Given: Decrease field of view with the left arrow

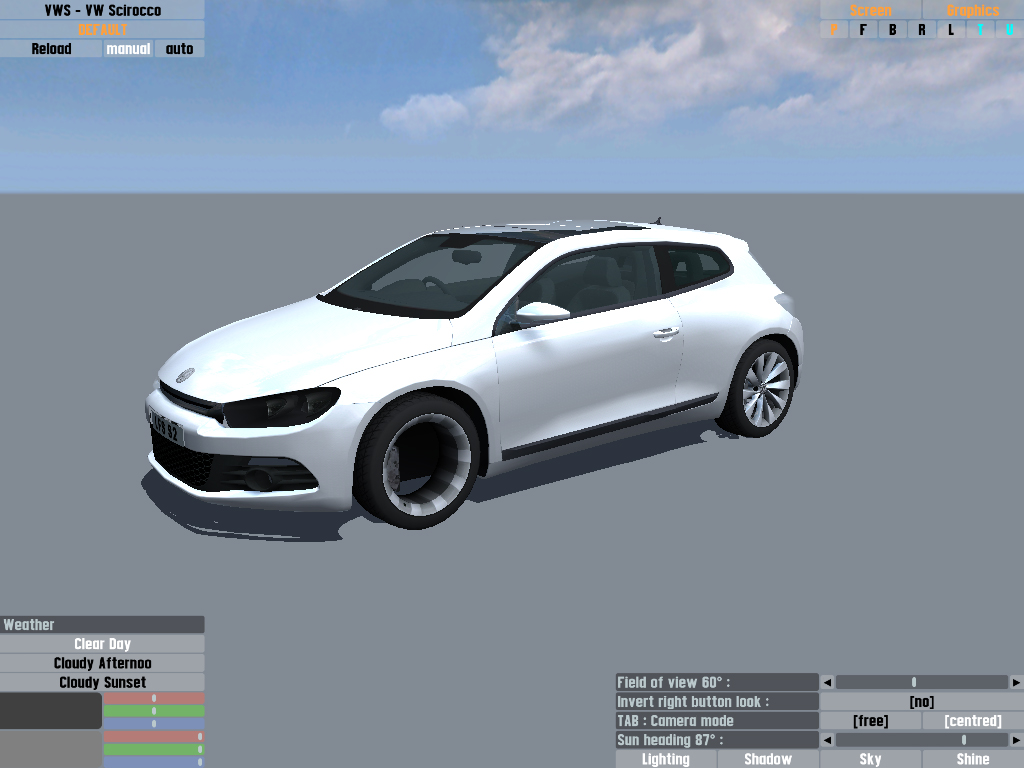Looking at the screenshot, I should click(827, 682).
